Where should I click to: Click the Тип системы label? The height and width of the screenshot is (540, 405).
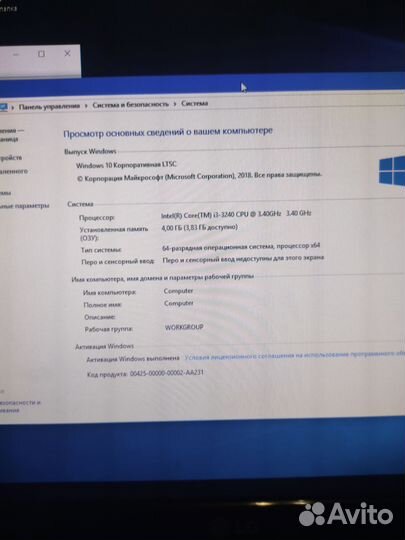tap(101, 250)
